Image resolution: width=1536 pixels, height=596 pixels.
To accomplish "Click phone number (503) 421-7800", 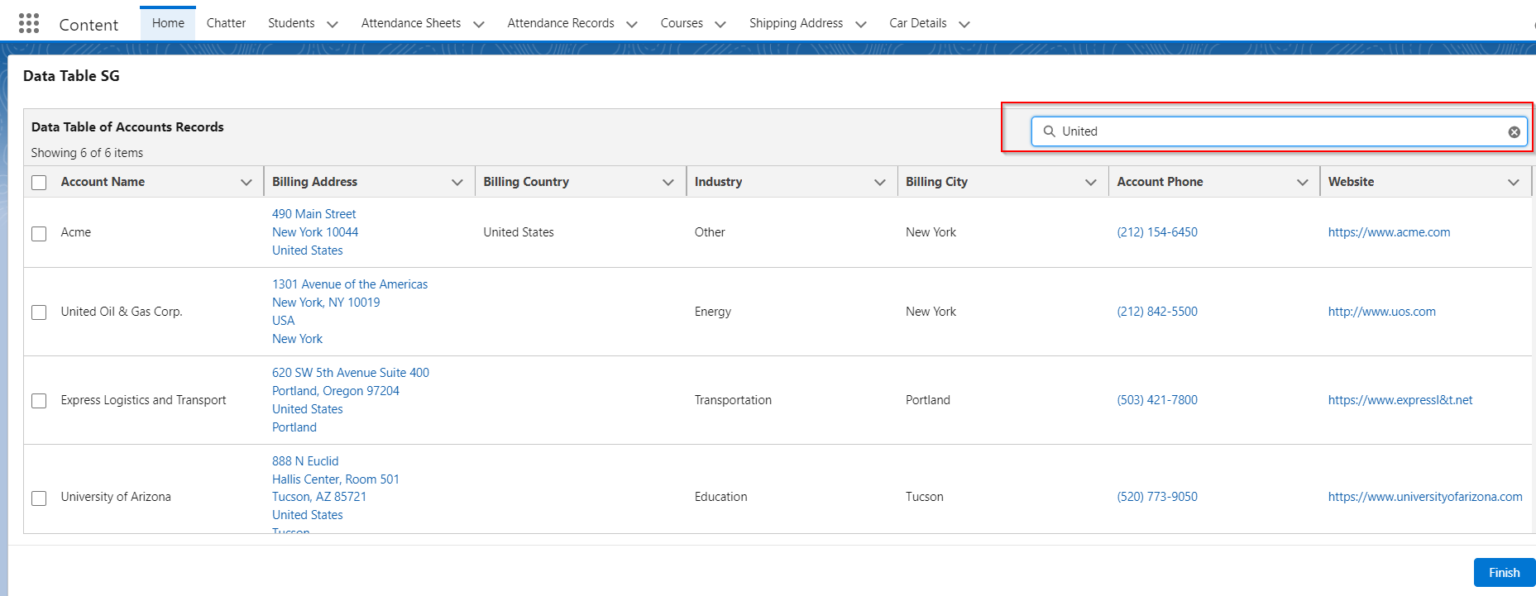I will 1156,400.
